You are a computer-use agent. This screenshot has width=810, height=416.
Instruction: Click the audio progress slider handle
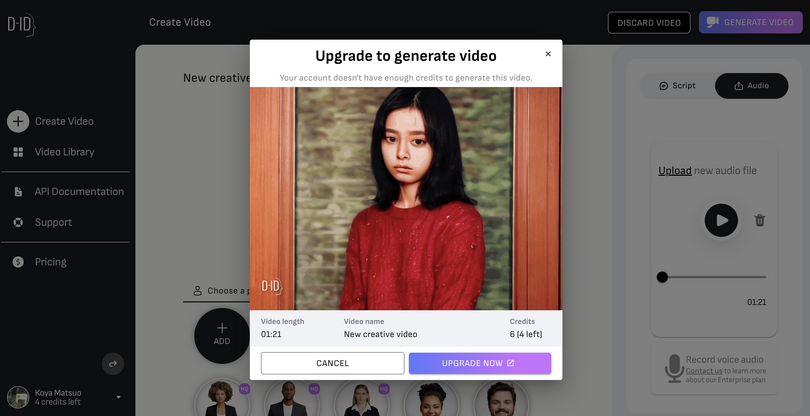pyautogui.click(x=662, y=278)
